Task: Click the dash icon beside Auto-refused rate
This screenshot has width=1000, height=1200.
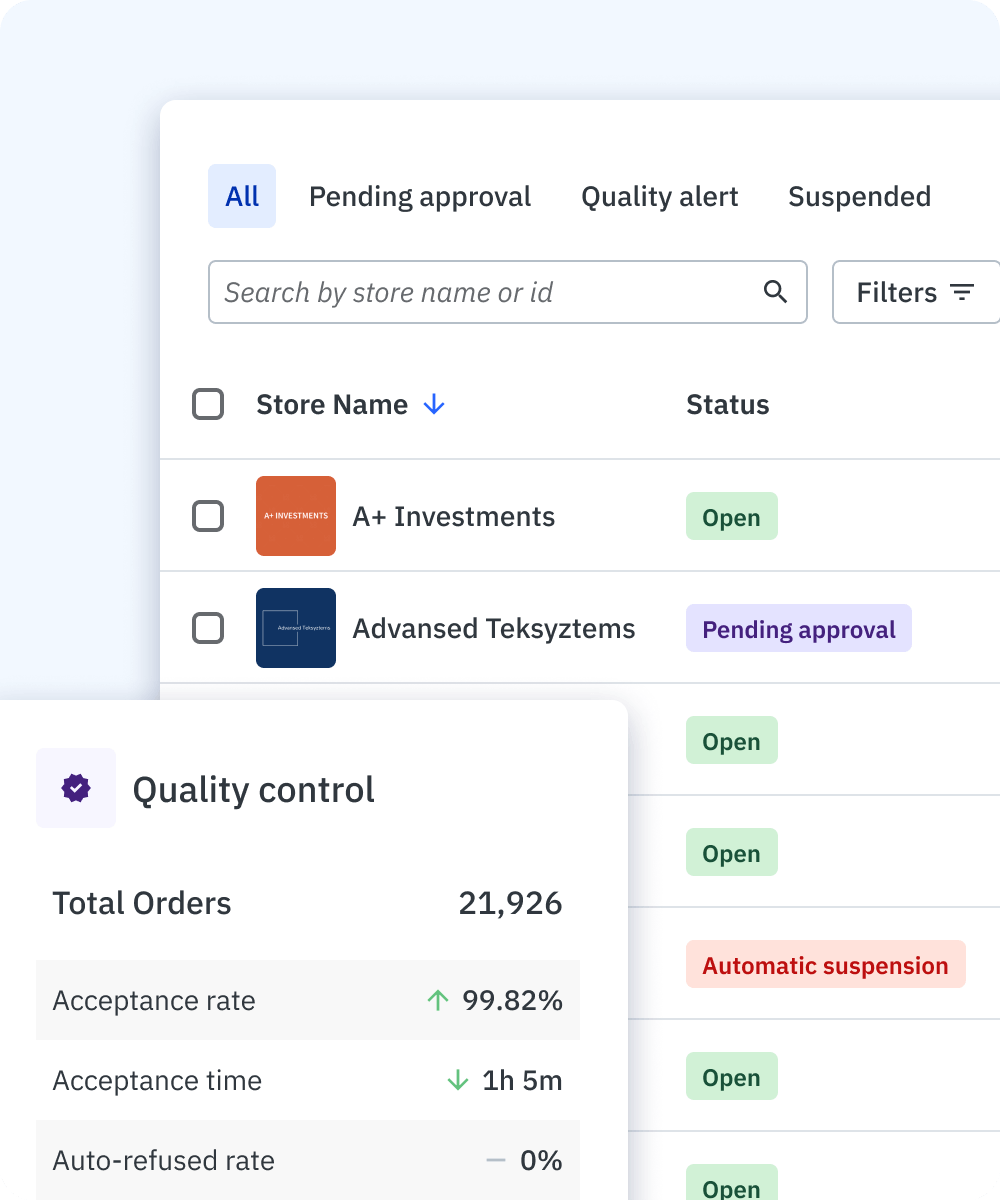Action: click(x=496, y=1160)
